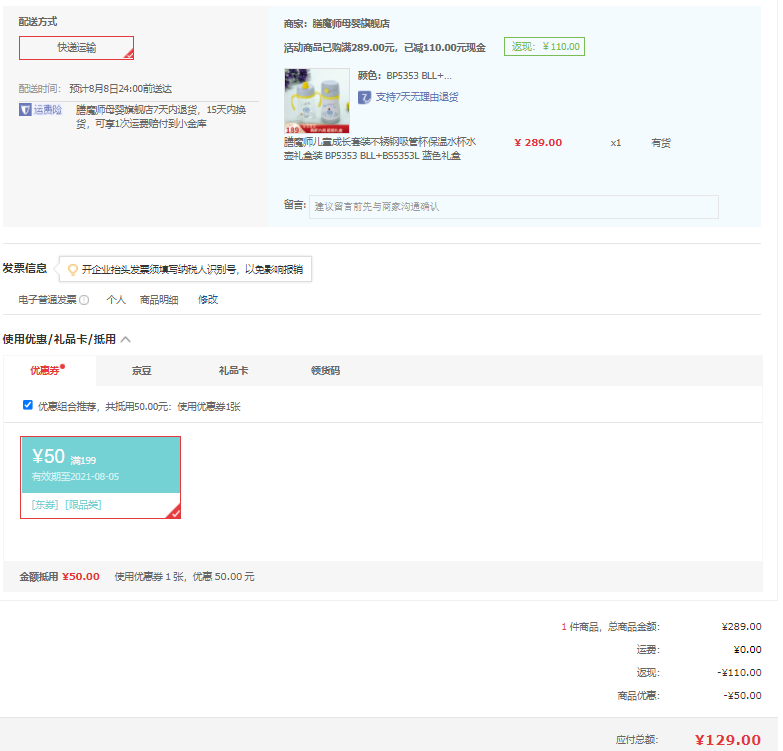Viewport: 783px width, 751px height.
Task: Click the invoice info circle icon
Action: point(84,300)
